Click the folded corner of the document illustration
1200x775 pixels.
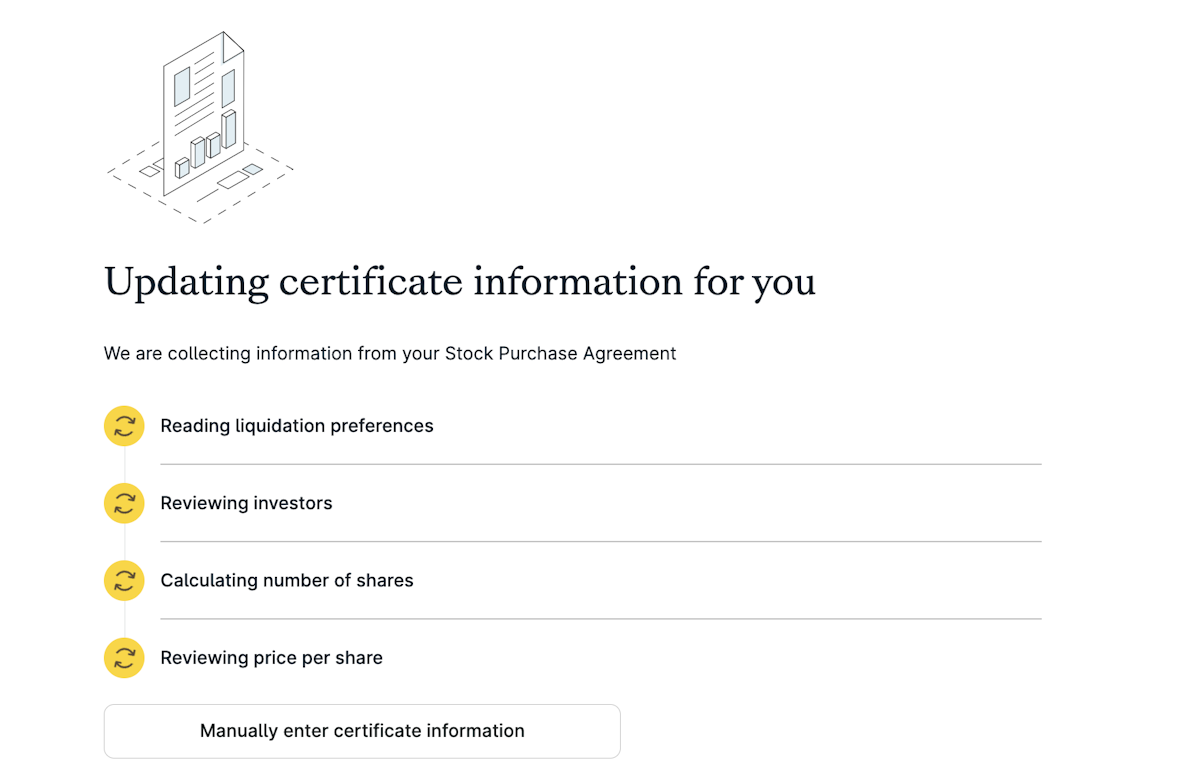[232, 45]
